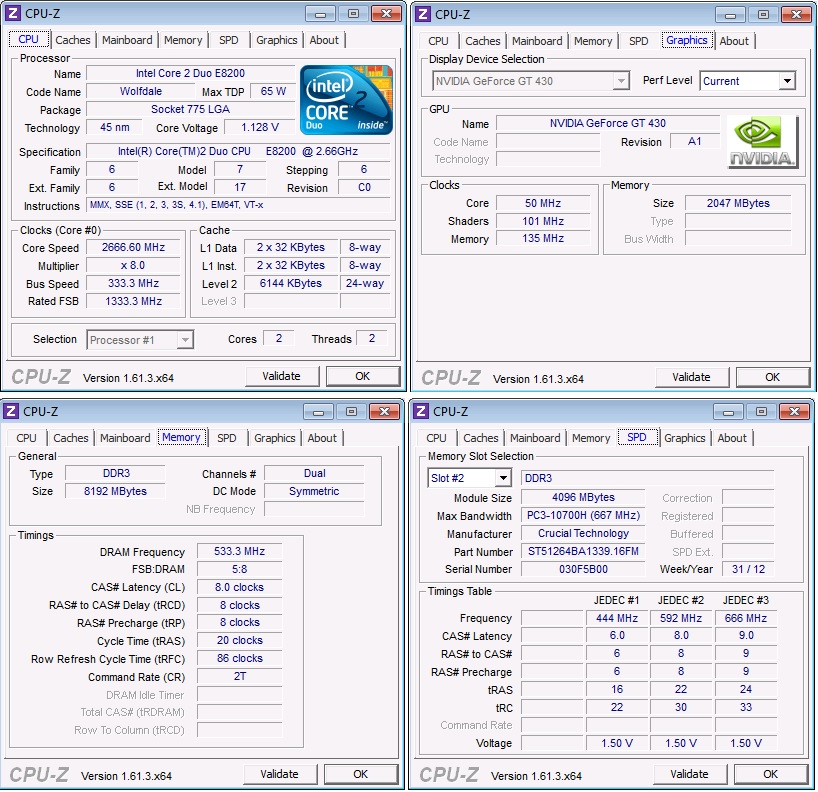Click the Channels # value Dual
This screenshot has width=818, height=792.
point(314,473)
